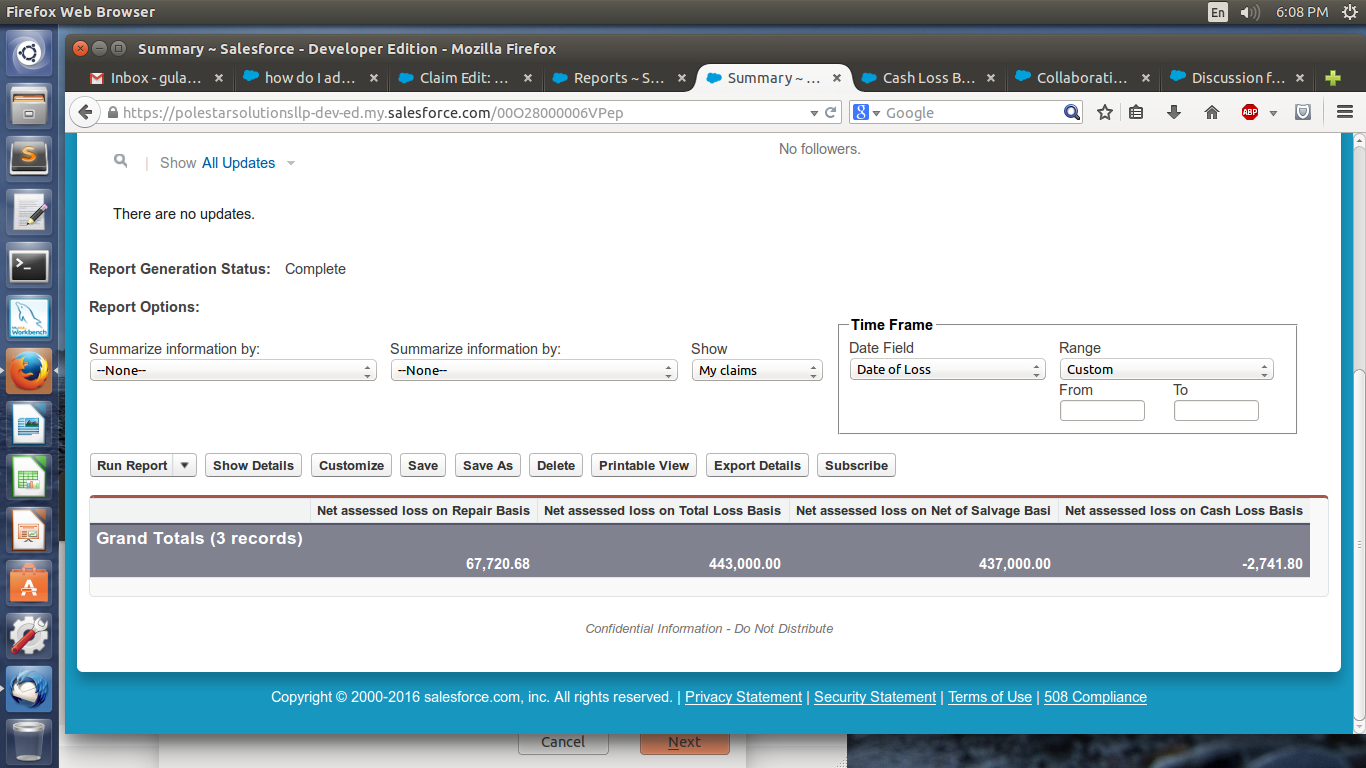Image resolution: width=1366 pixels, height=768 pixels.
Task: Open Firefox hamburger menu
Action: [x=1344, y=113]
